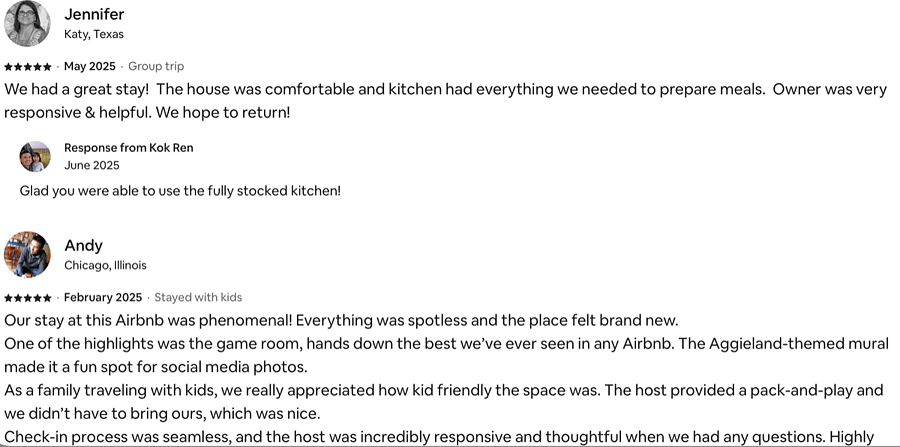The width and height of the screenshot is (900, 447).
Task: Click Jennifer's five-star rating icons
Action: 28,67
